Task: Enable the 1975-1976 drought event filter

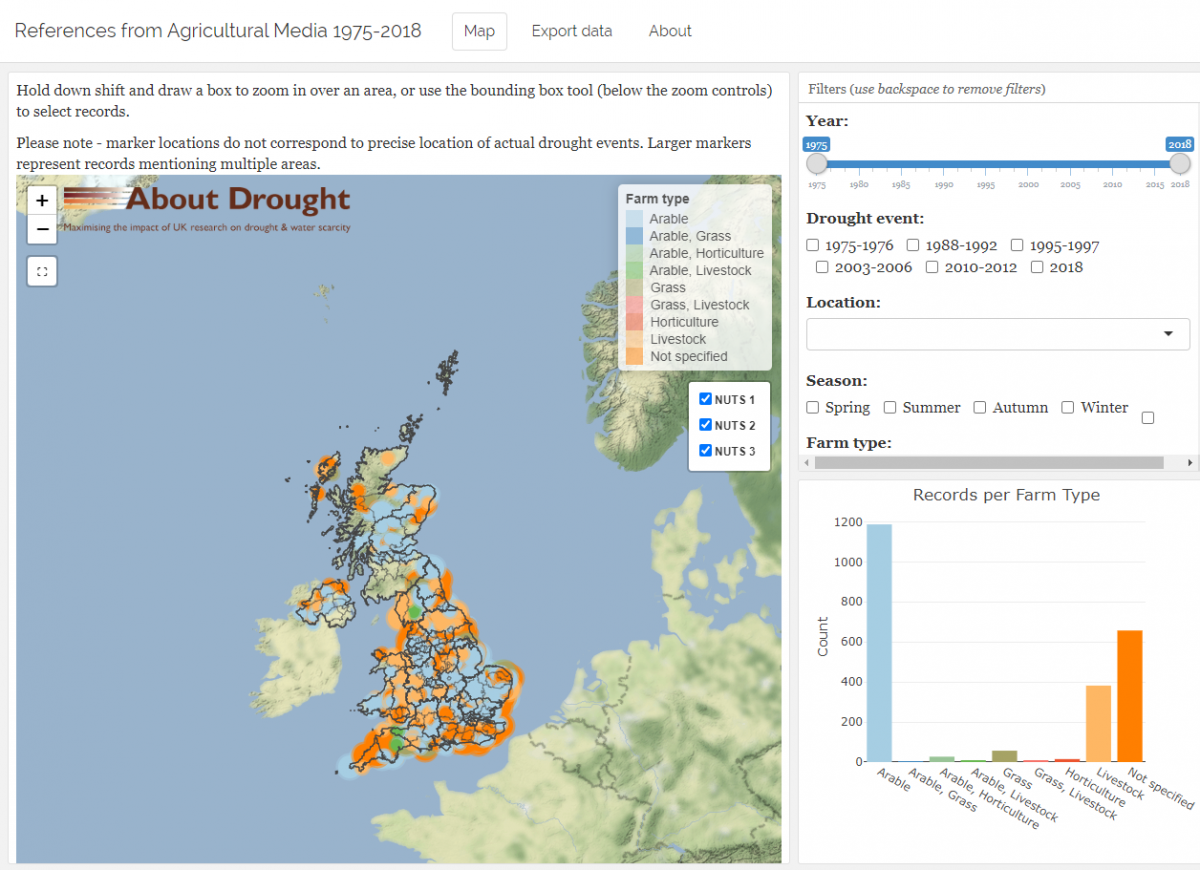Action: point(813,245)
